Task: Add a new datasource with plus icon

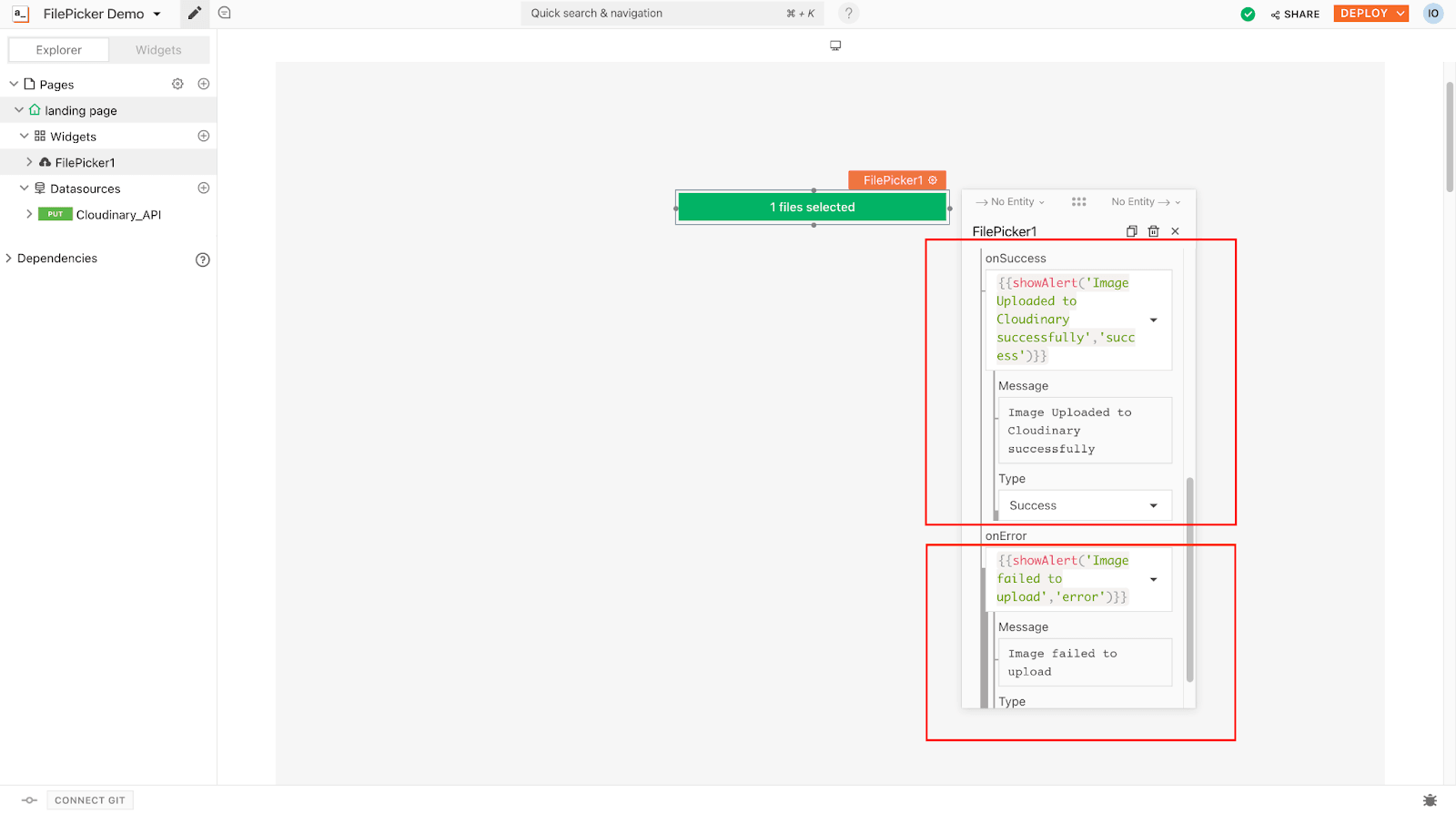Action: pos(204,188)
